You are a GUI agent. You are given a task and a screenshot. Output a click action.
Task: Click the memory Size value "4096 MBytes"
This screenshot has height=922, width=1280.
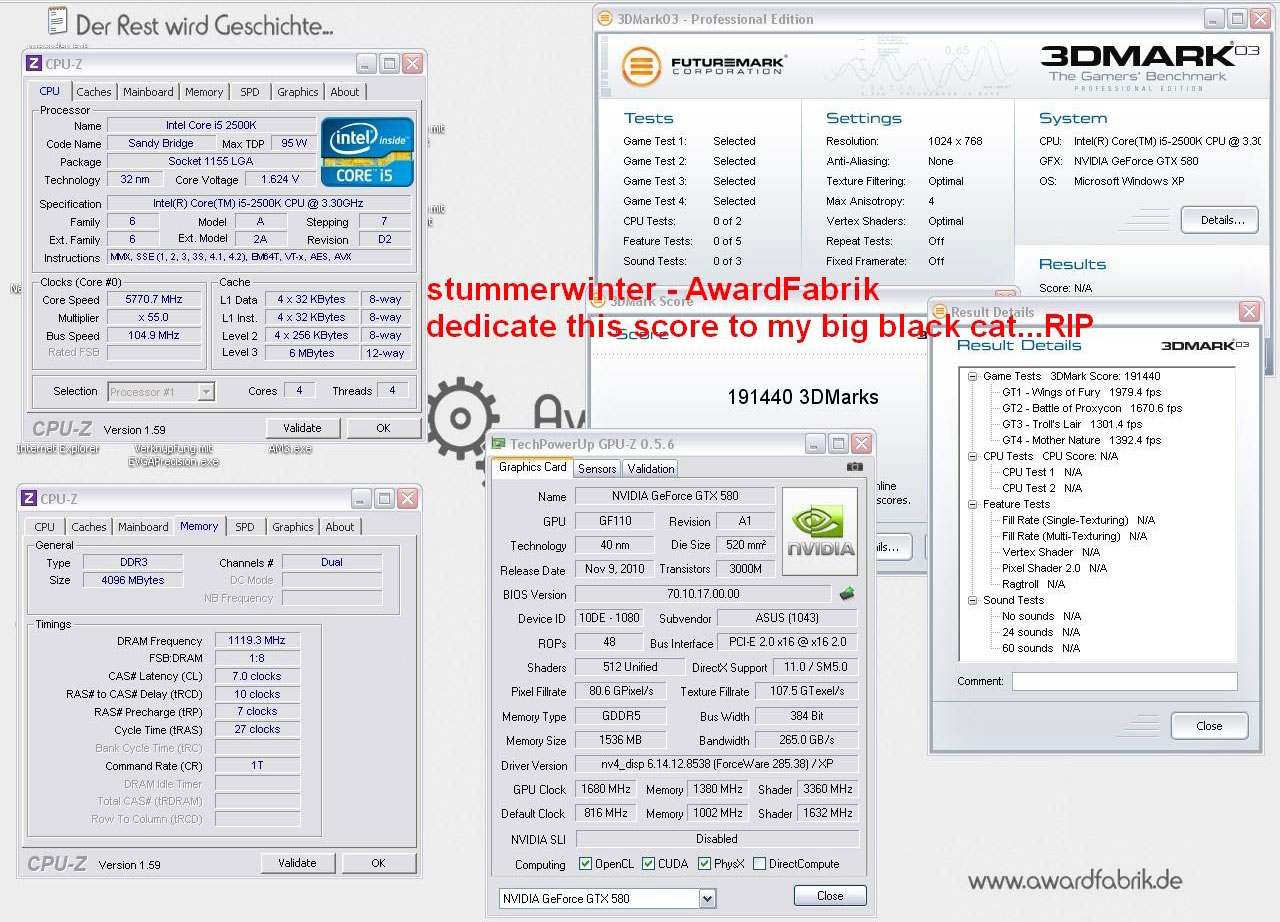tap(132, 580)
